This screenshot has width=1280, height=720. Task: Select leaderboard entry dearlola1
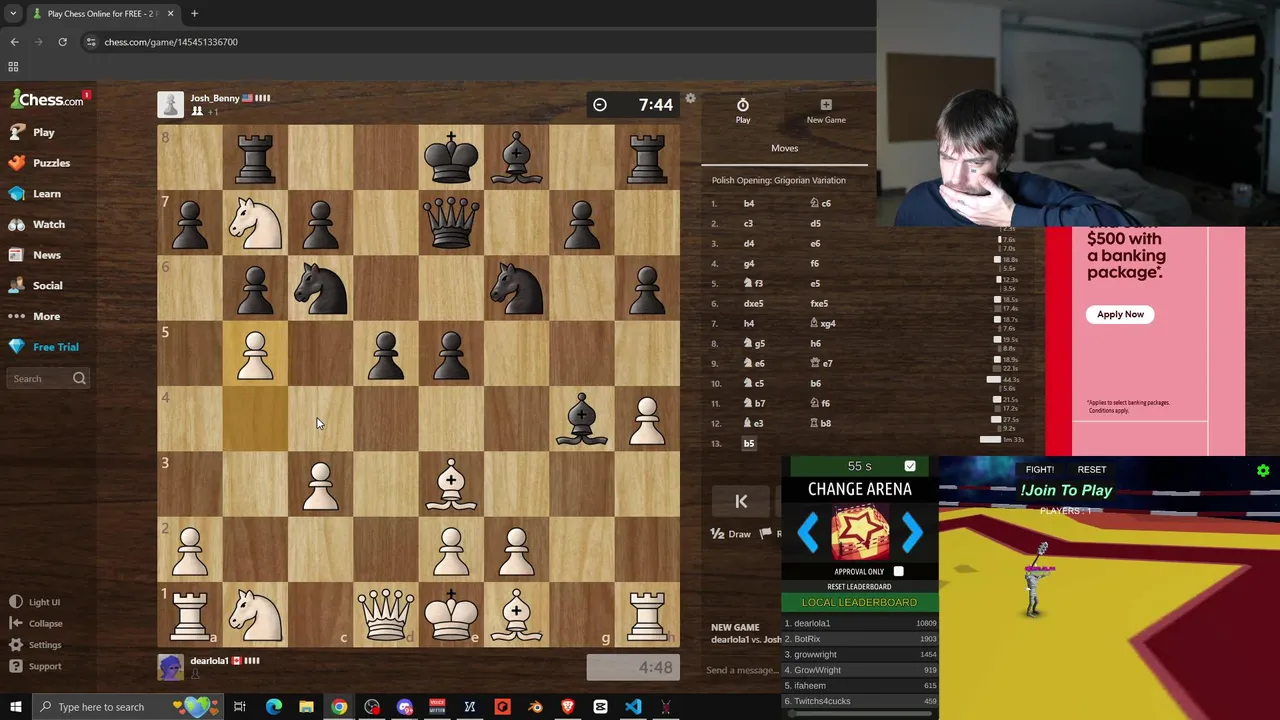tap(860, 623)
